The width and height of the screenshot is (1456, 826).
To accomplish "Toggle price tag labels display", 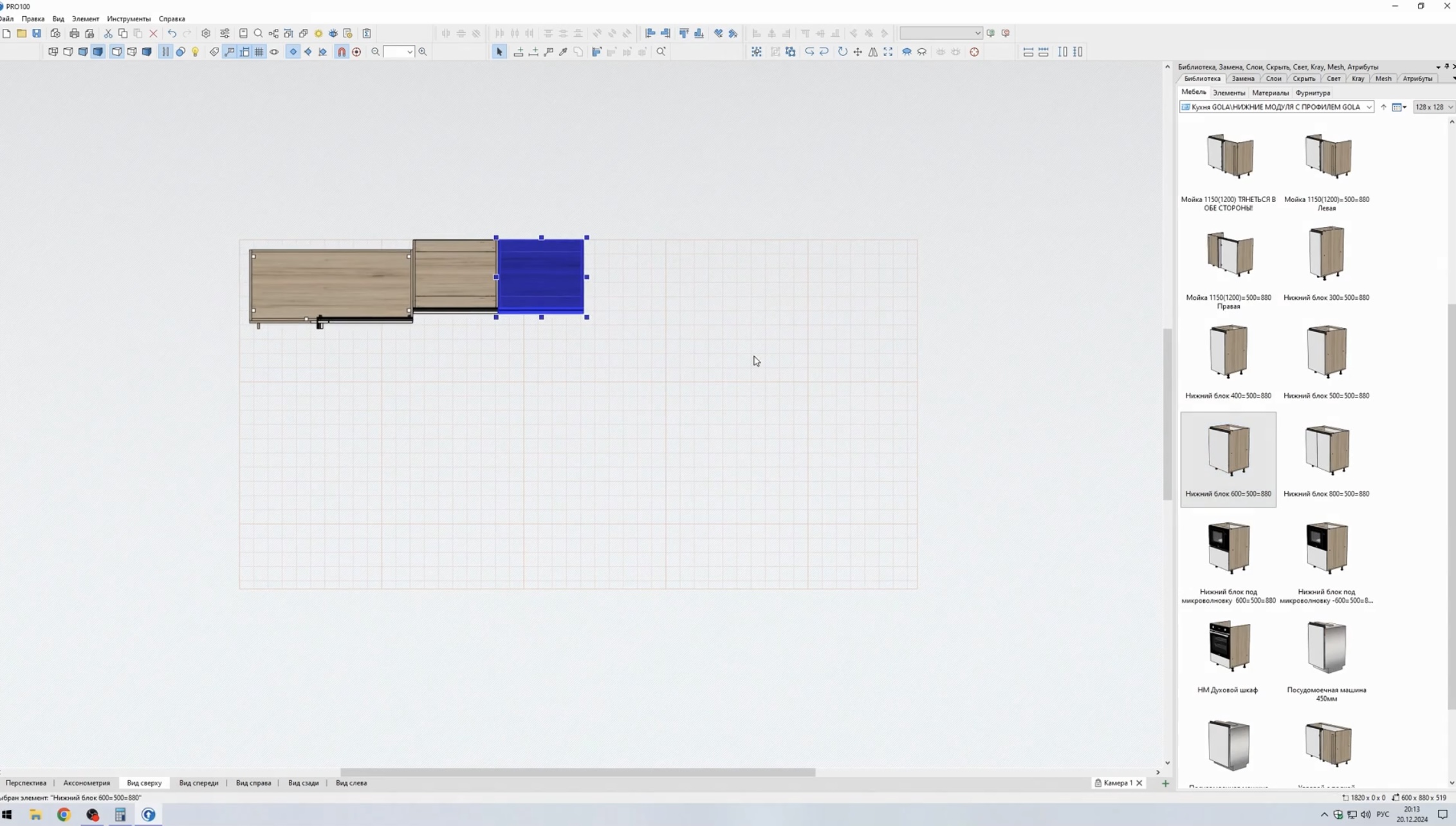I will (214, 52).
